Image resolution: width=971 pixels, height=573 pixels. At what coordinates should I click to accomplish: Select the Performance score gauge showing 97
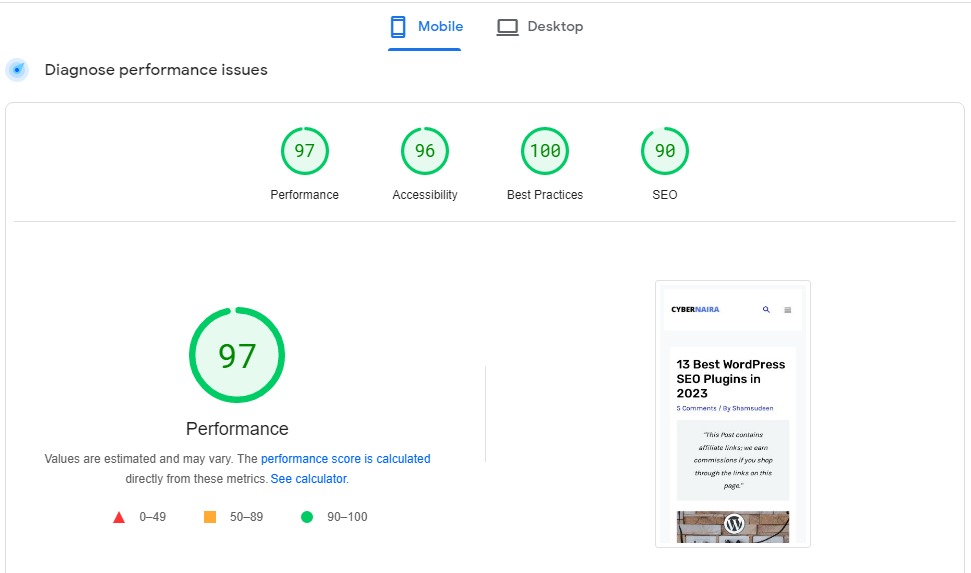pyautogui.click(x=305, y=151)
